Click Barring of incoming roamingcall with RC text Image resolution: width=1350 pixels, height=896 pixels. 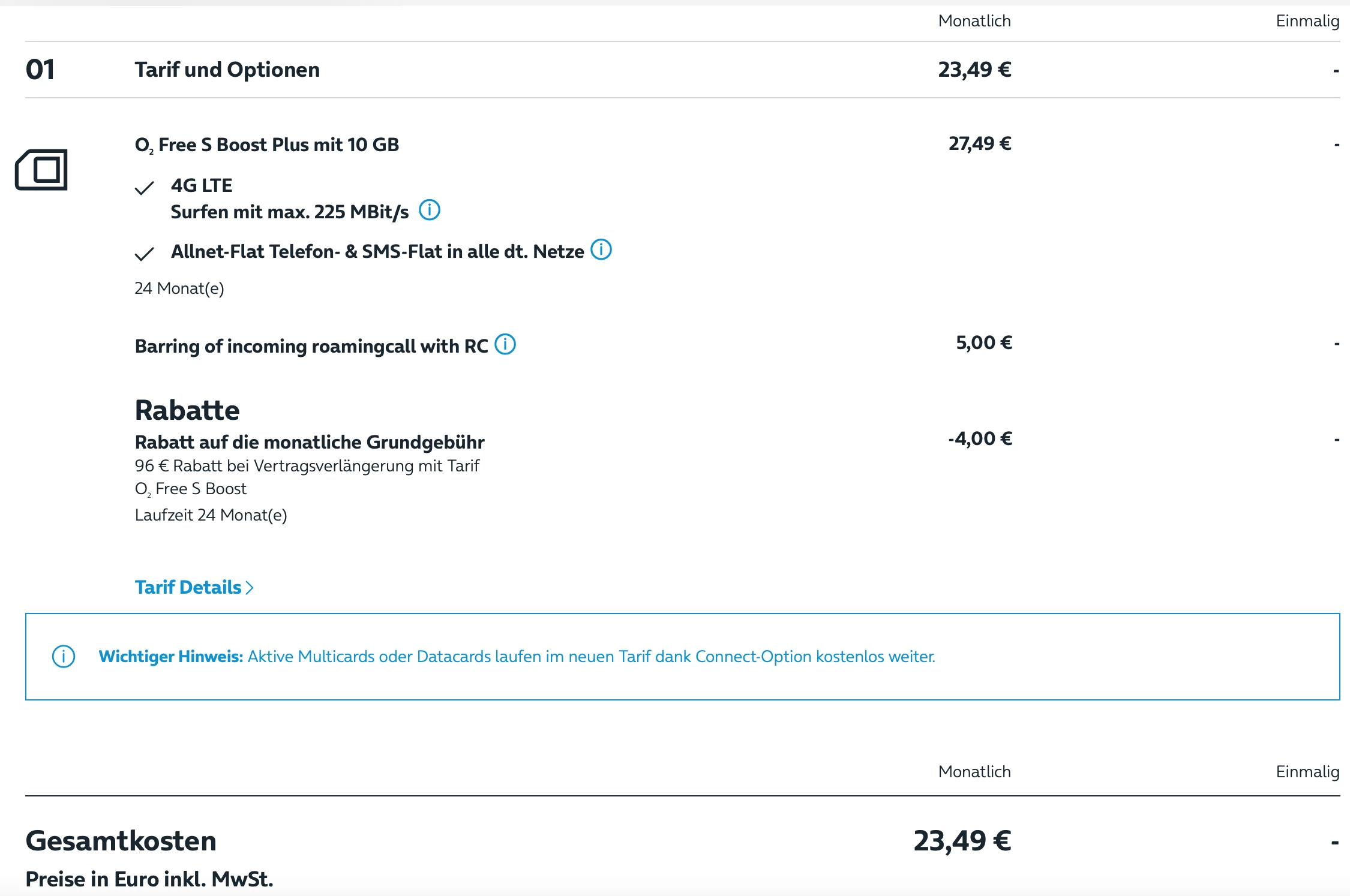pos(311,347)
